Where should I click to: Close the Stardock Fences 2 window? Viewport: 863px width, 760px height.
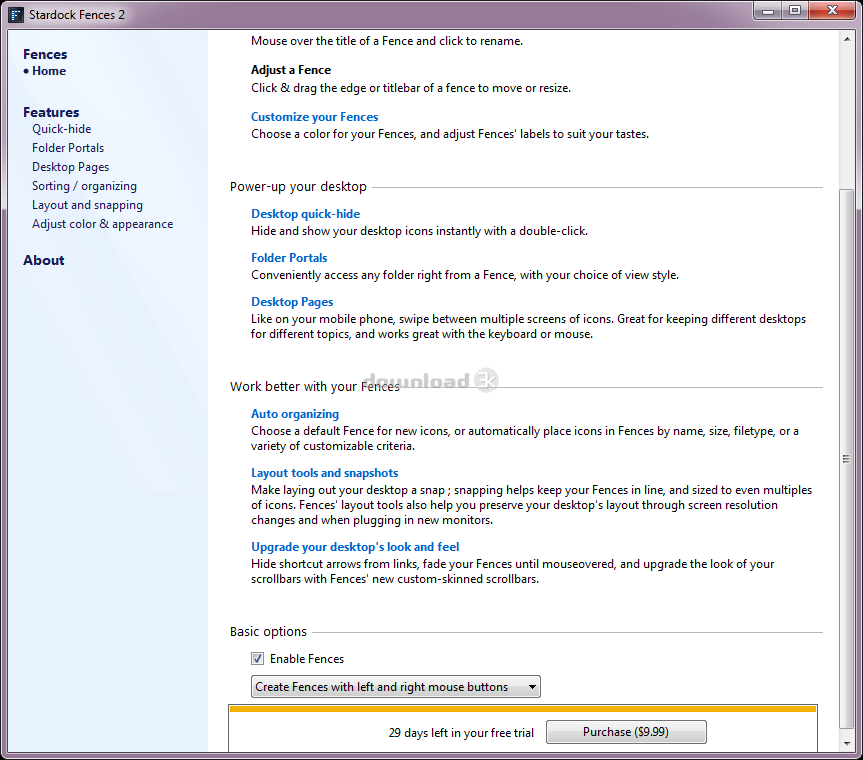point(832,10)
